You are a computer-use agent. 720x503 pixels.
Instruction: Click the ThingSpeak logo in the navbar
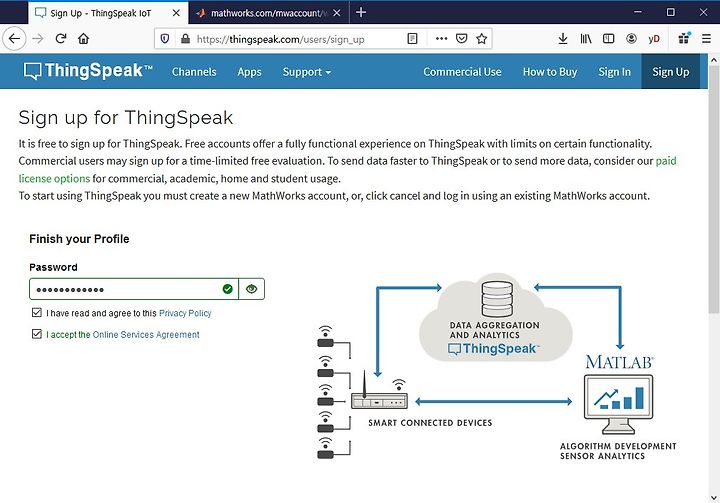[88, 71]
